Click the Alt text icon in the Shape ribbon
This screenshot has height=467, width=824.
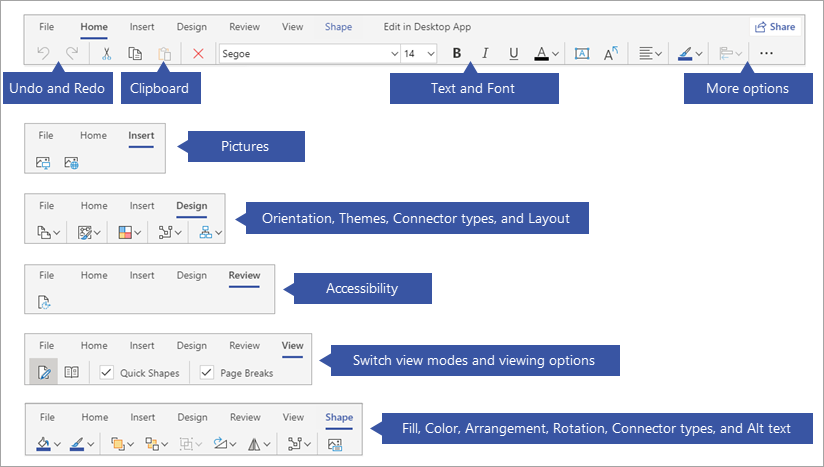click(335, 443)
